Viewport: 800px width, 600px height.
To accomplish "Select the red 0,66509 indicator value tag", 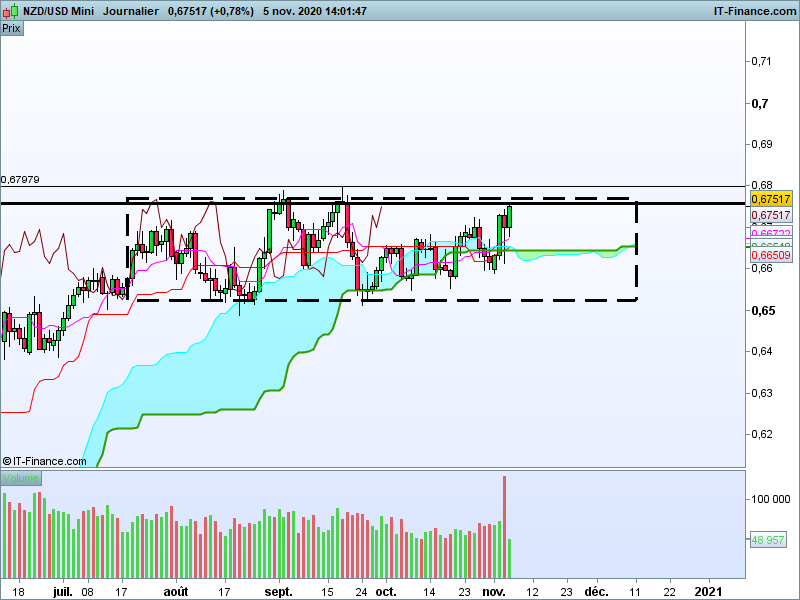I will [x=771, y=255].
